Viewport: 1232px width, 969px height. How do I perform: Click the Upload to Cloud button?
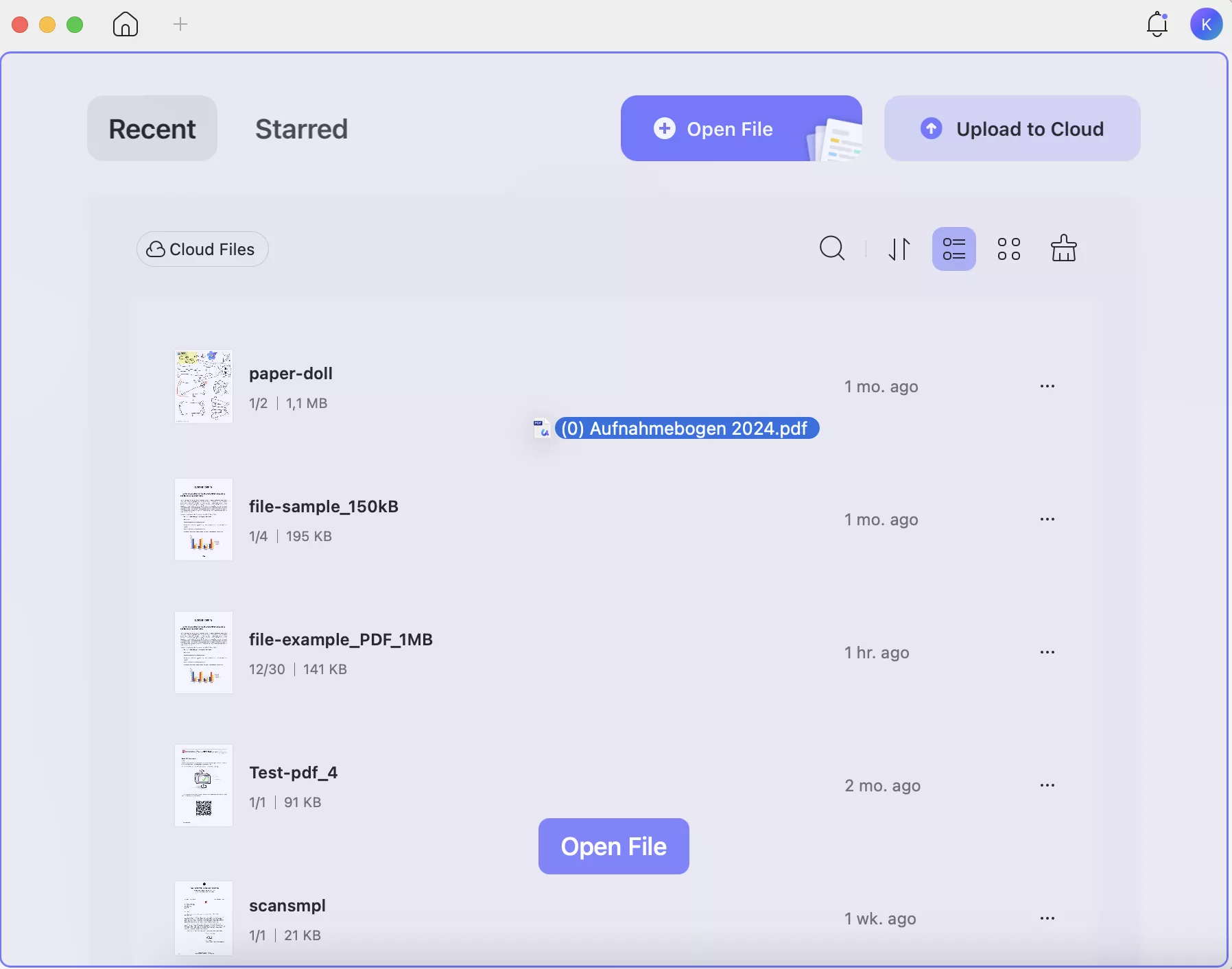(1011, 128)
